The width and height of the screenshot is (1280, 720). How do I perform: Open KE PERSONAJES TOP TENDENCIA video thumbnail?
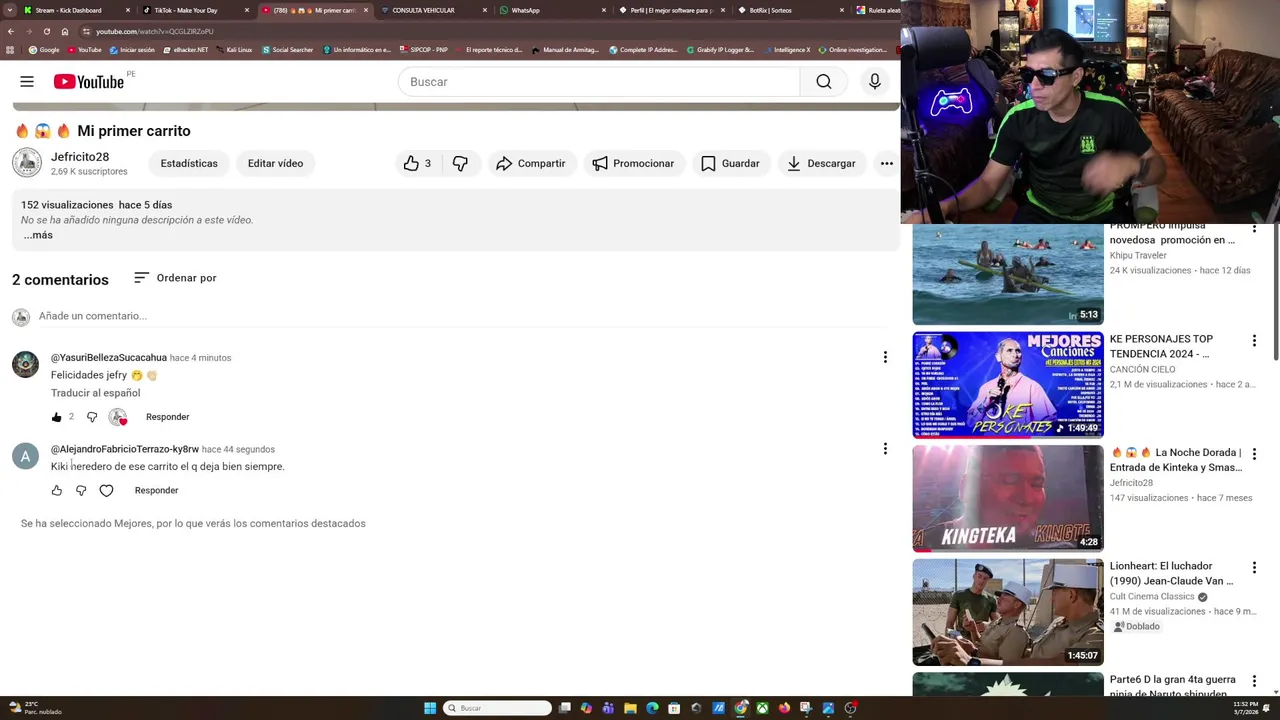(1008, 385)
